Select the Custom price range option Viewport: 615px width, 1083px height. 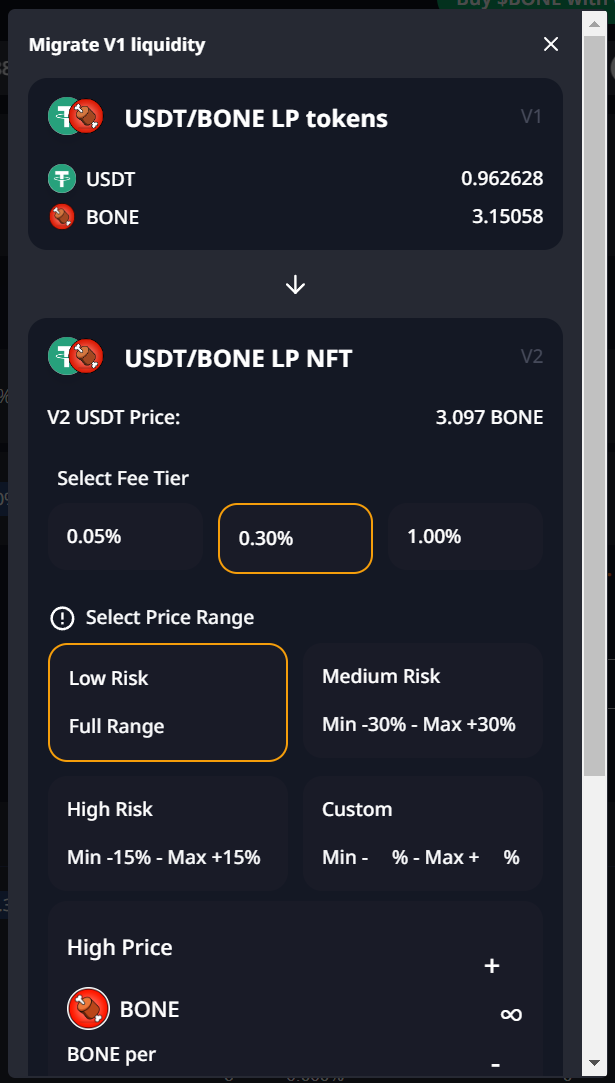tap(422, 833)
